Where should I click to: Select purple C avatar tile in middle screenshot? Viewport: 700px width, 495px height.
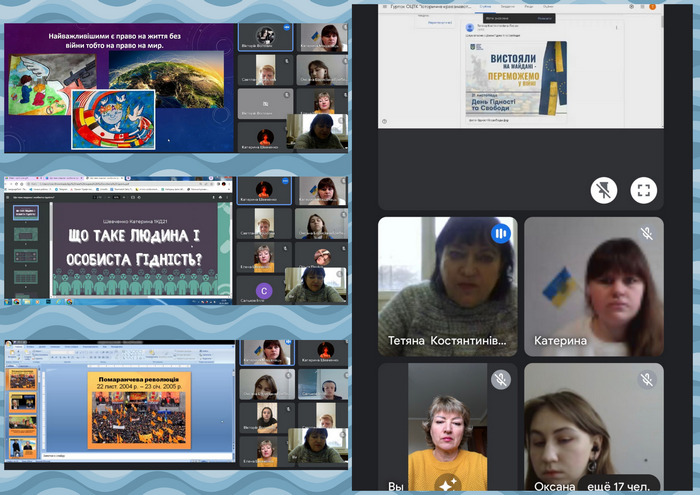pos(263,290)
